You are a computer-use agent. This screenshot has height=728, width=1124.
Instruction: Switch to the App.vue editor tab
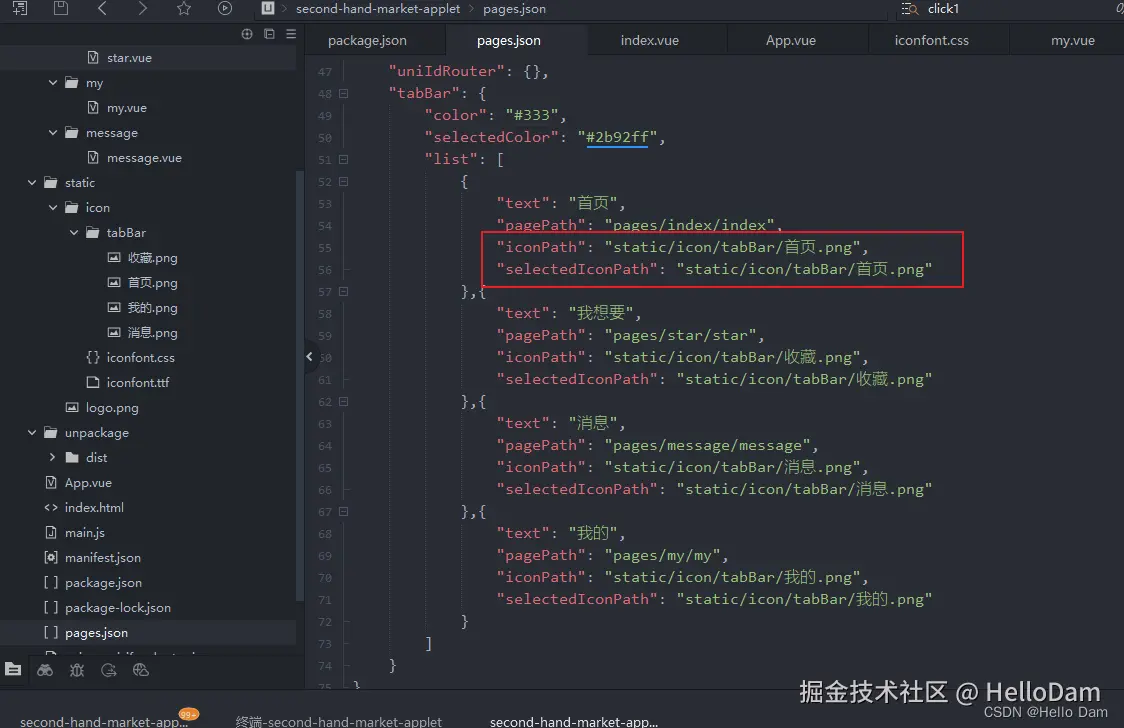tap(791, 41)
